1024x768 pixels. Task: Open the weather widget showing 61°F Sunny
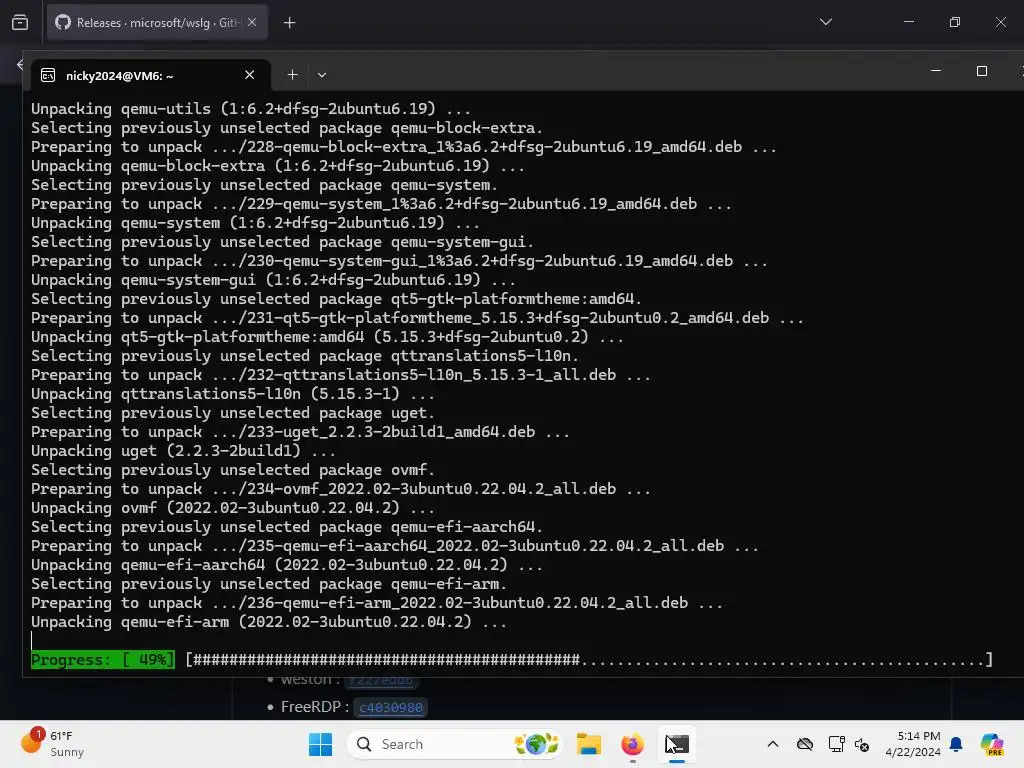54,744
